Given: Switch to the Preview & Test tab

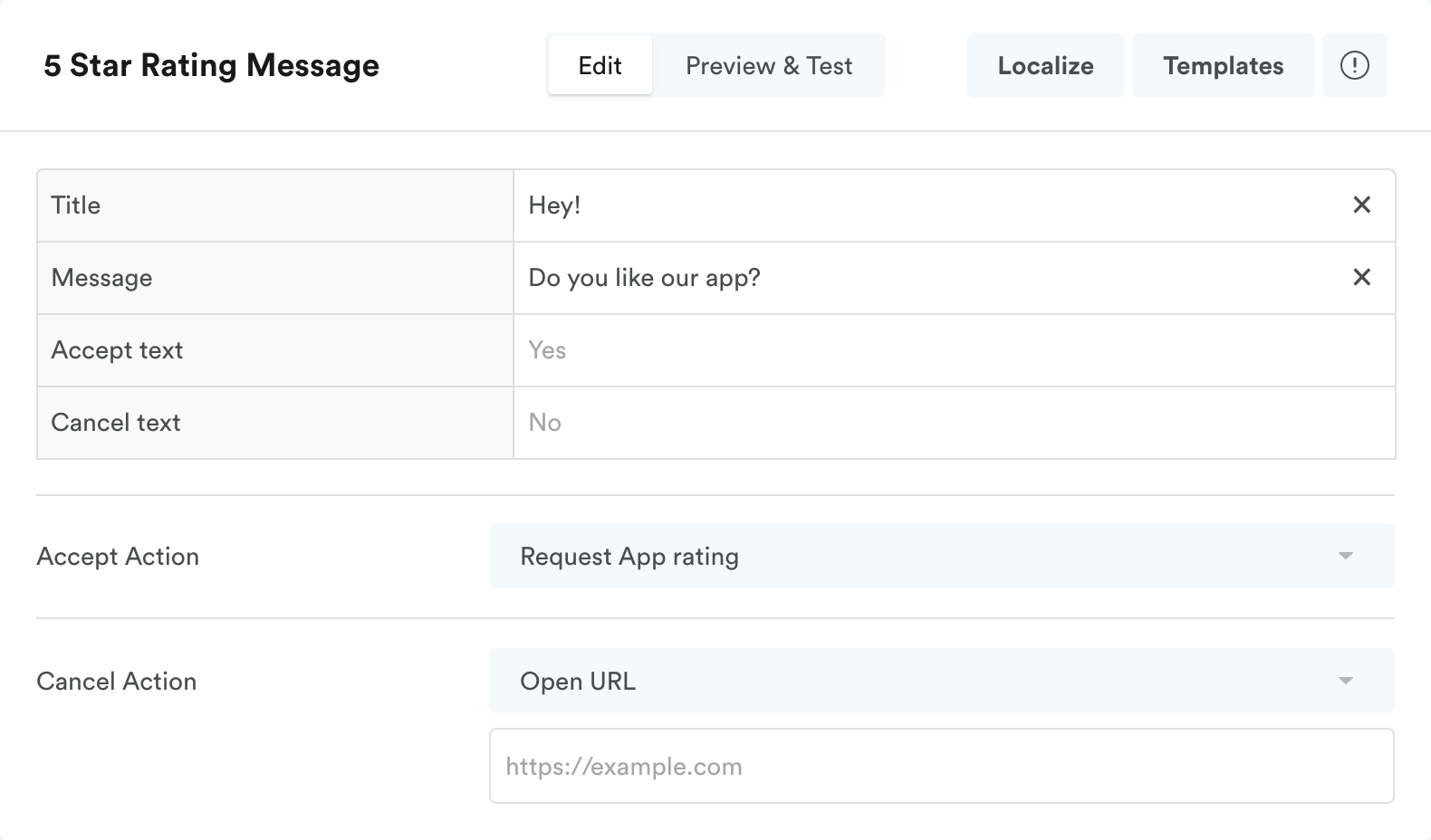Looking at the screenshot, I should [769, 65].
